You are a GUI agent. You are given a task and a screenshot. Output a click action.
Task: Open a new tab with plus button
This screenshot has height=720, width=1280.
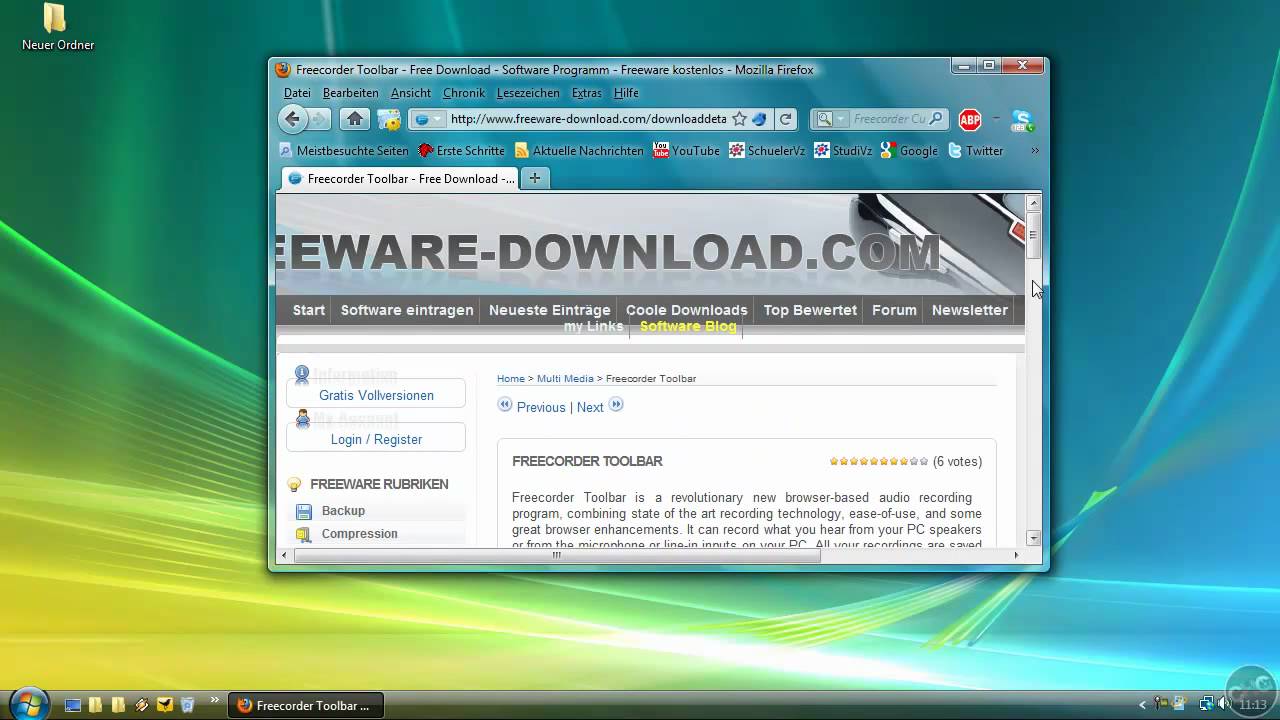point(535,178)
